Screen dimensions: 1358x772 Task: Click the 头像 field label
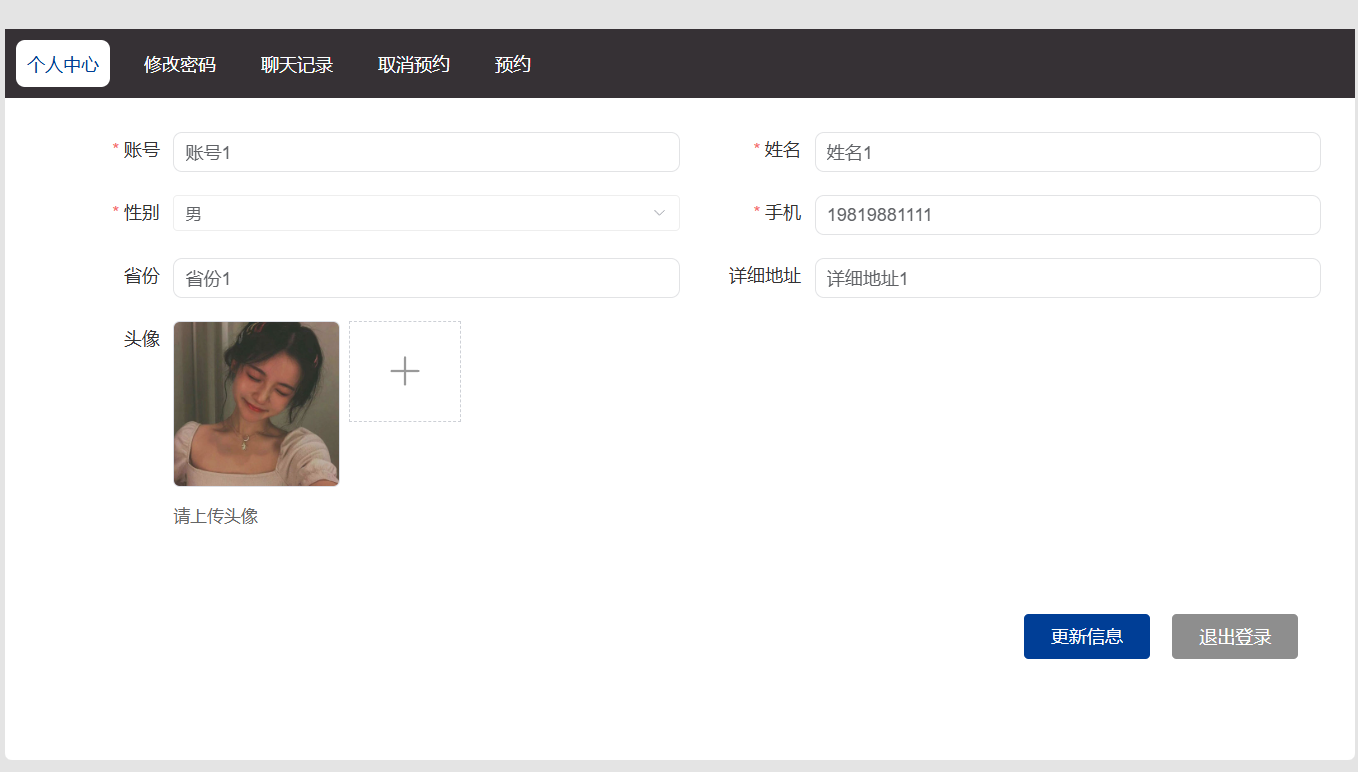click(142, 339)
